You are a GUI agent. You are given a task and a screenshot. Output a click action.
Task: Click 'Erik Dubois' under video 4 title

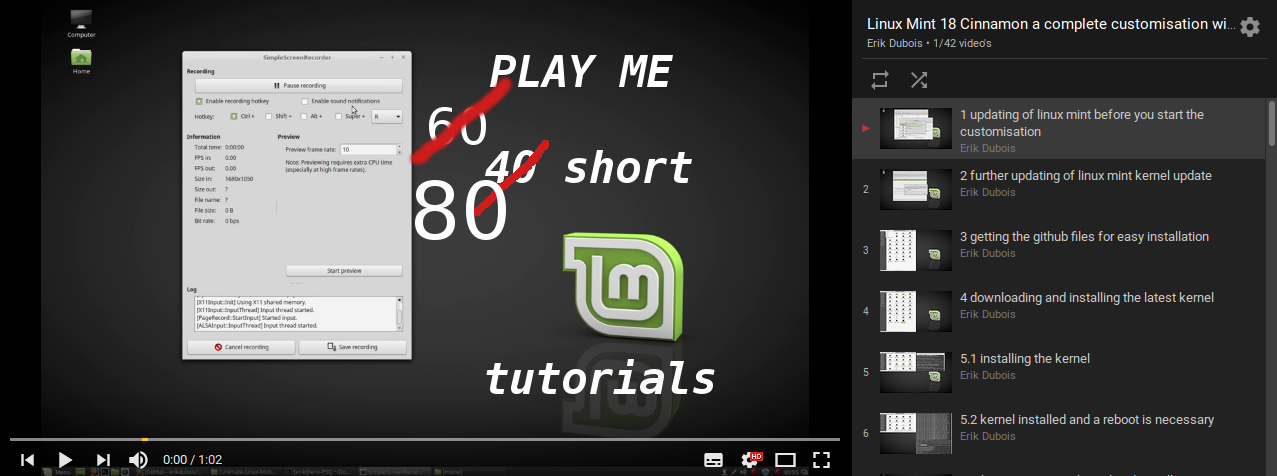tap(988, 315)
